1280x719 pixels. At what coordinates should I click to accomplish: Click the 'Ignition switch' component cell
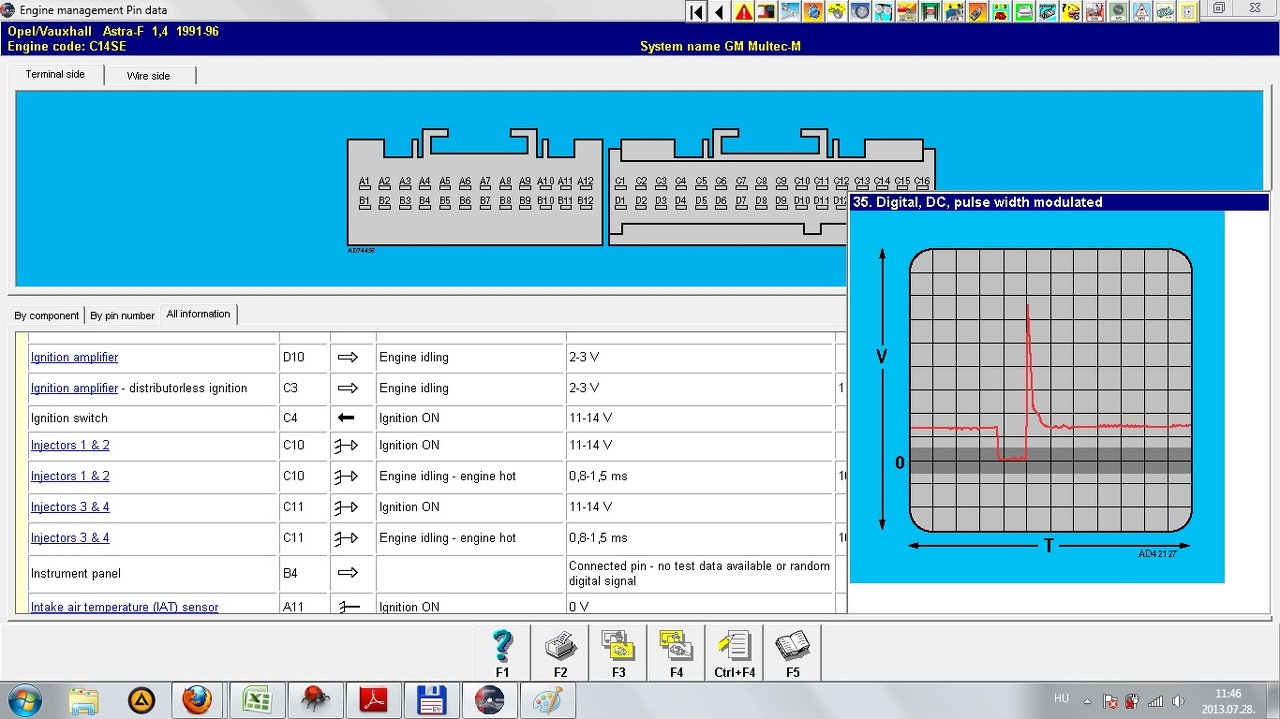coord(153,418)
